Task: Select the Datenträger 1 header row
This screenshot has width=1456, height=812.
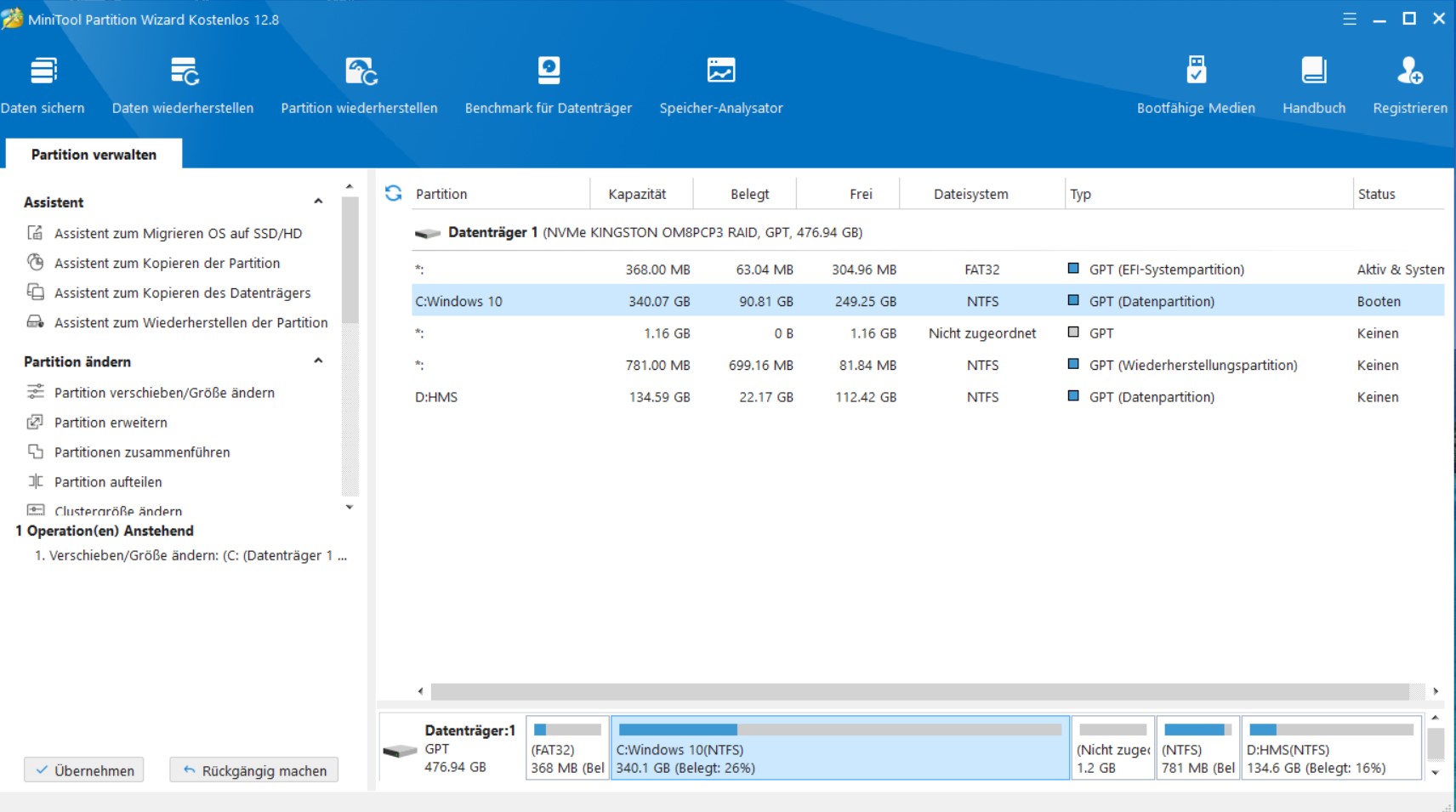Action: pos(928,232)
